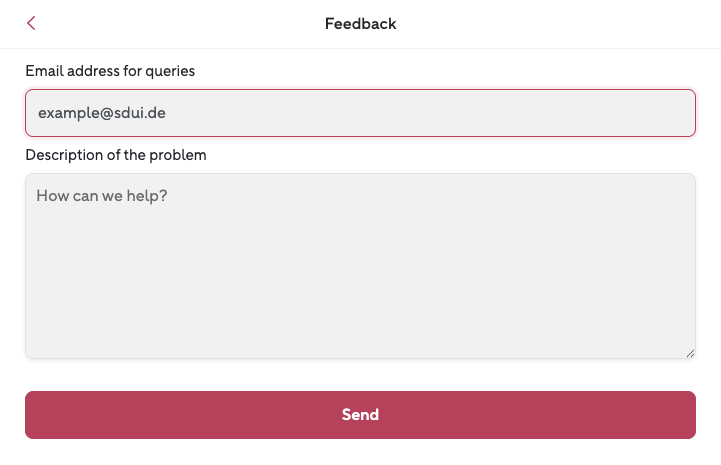Submit feedback with the red Send button
This screenshot has height=465, width=721.
(x=360, y=415)
